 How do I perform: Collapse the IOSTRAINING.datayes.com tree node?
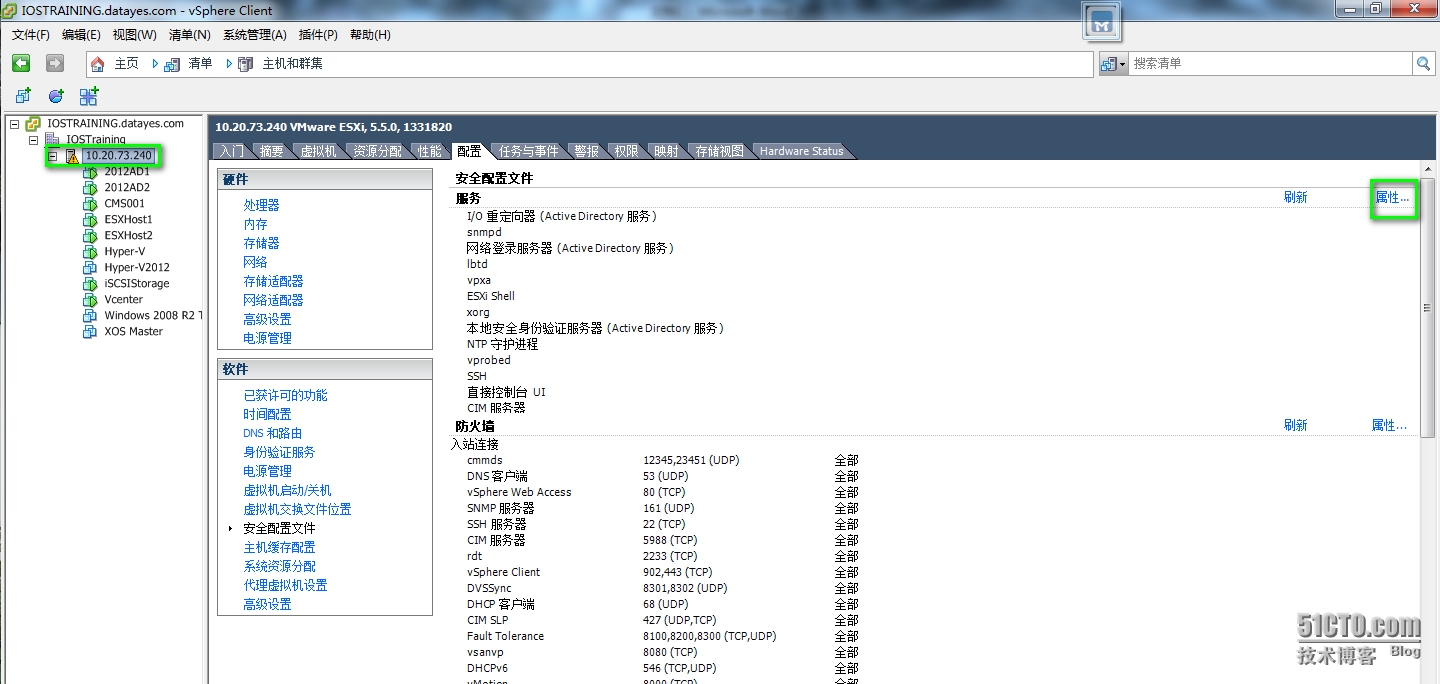tap(15, 124)
